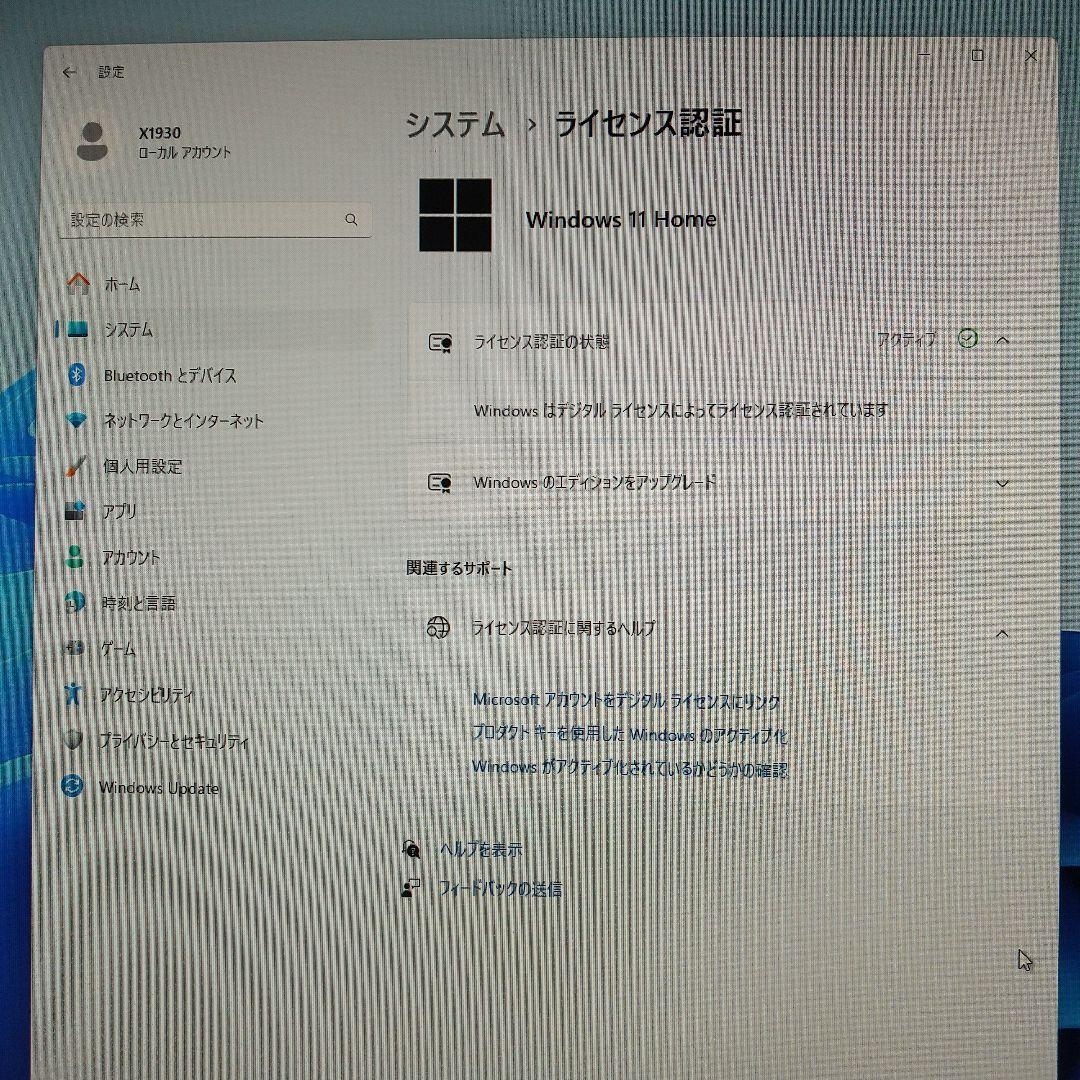Open ゲーム settings page
The image size is (1080, 1080).
coord(118,649)
